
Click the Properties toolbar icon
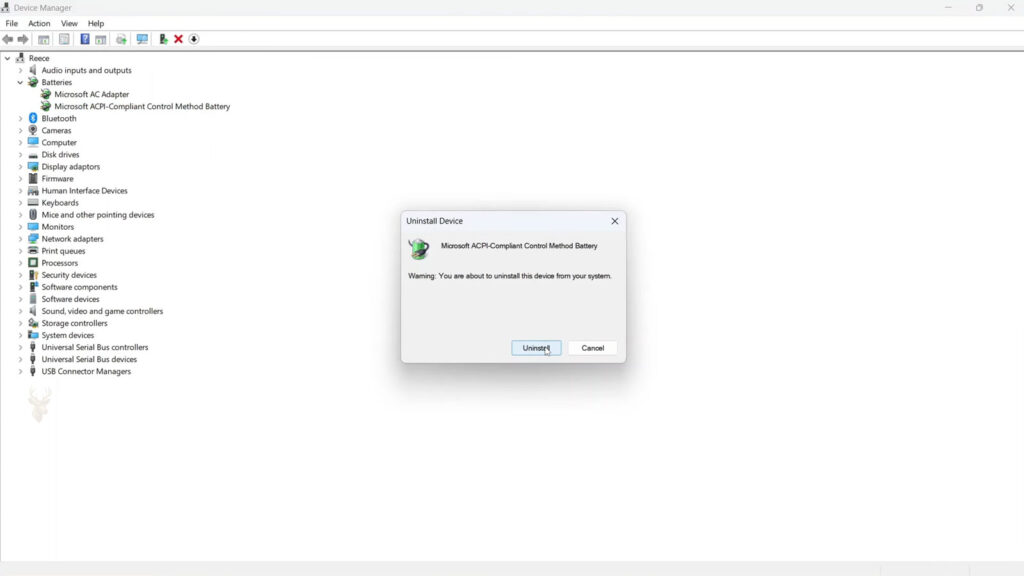coord(64,39)
